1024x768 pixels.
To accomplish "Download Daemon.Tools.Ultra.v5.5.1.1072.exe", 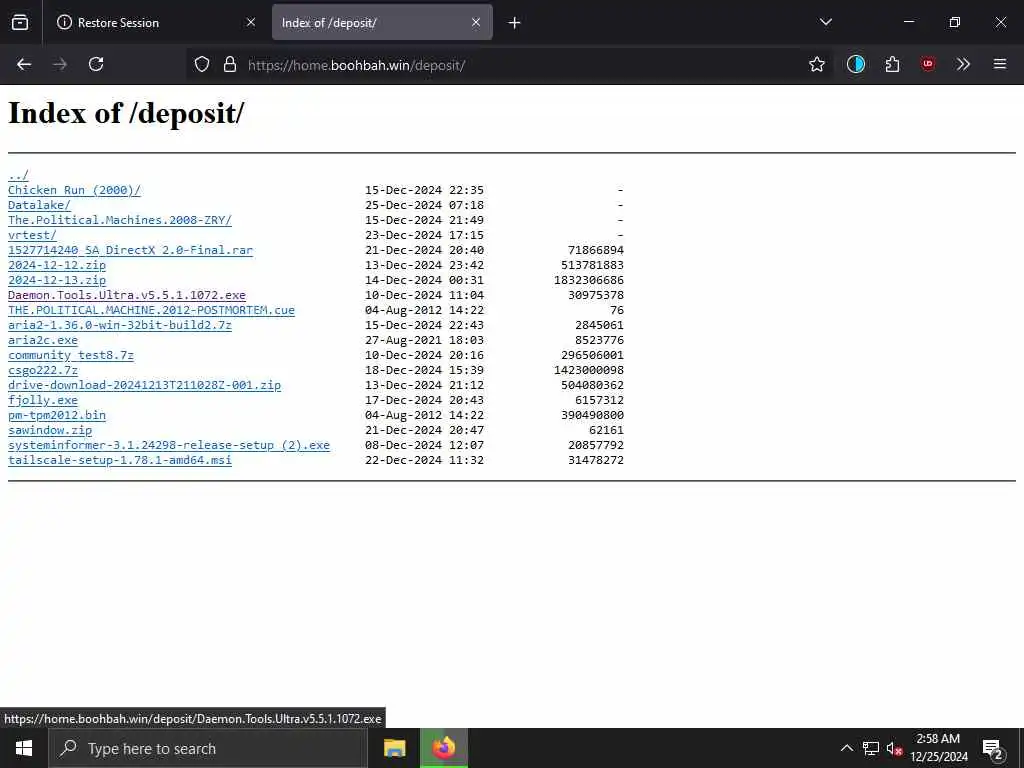I will click(127, 295).
